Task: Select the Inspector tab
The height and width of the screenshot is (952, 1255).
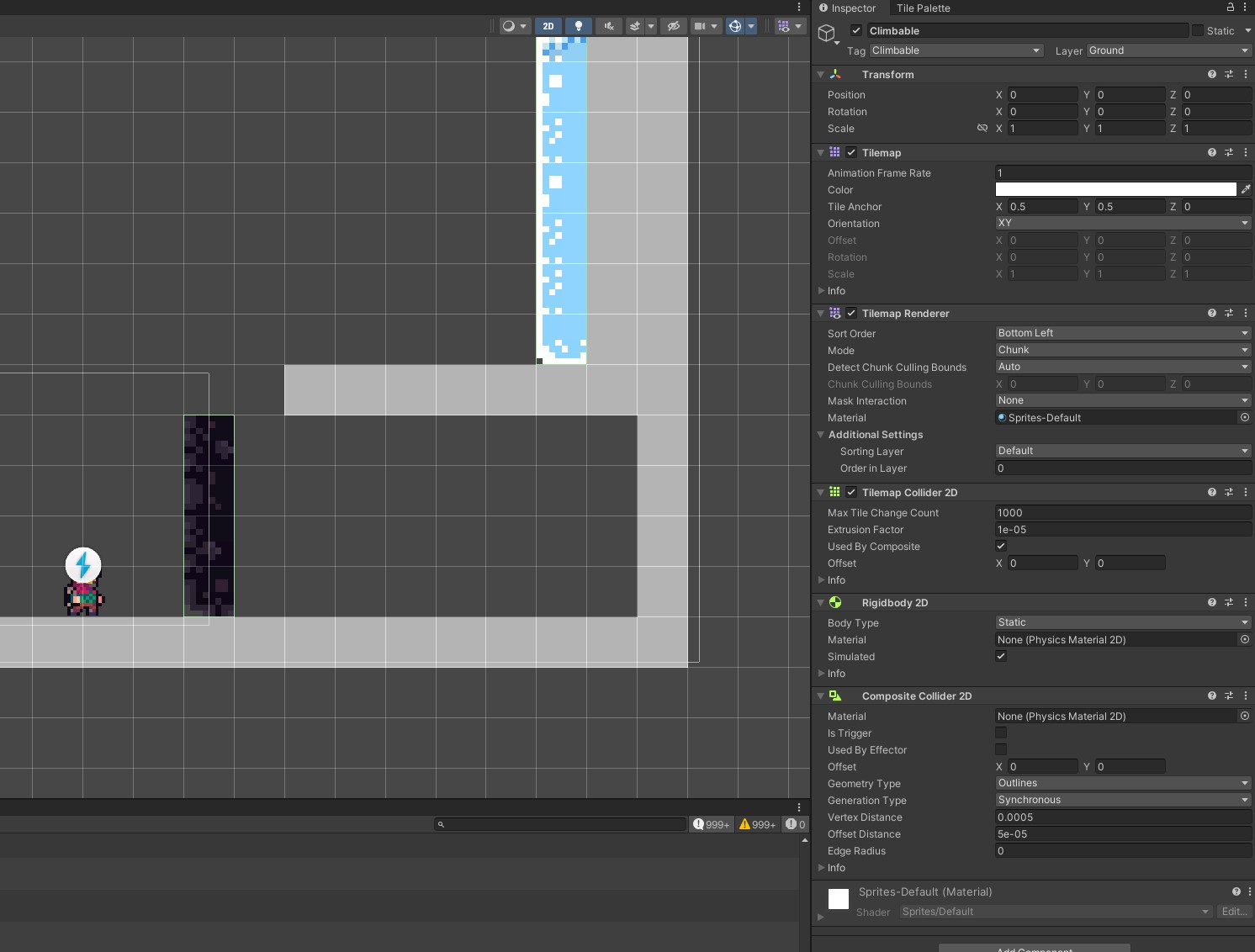Action: pos(850,8)
